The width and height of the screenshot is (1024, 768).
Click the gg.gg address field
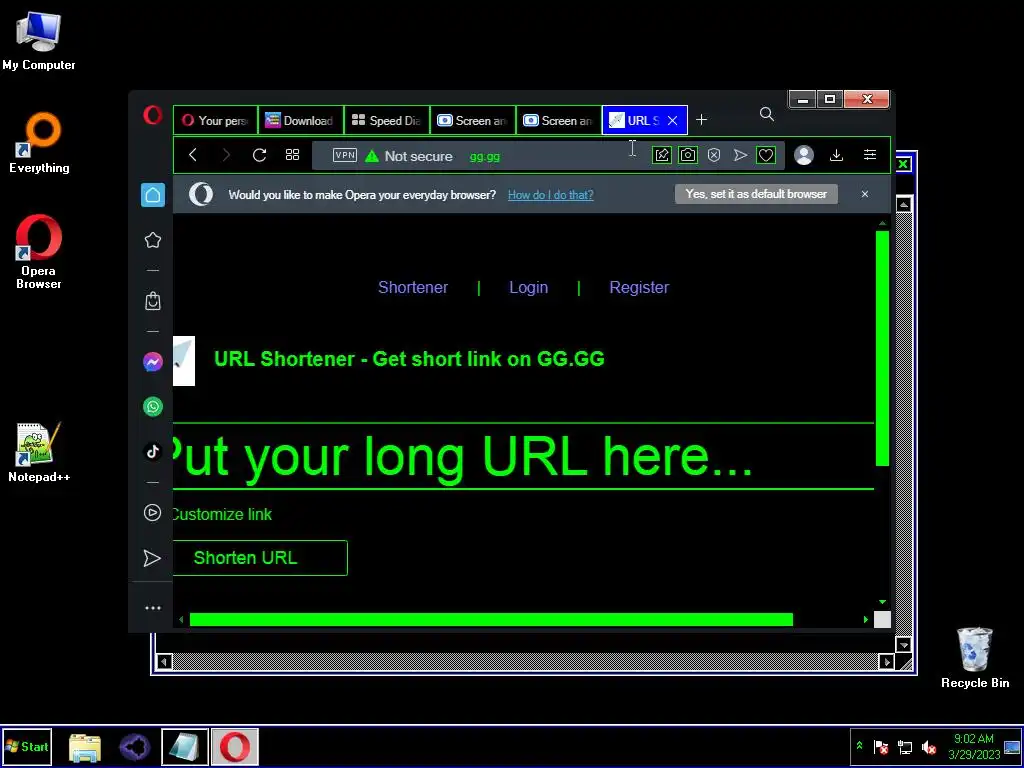tap(485, 156)
